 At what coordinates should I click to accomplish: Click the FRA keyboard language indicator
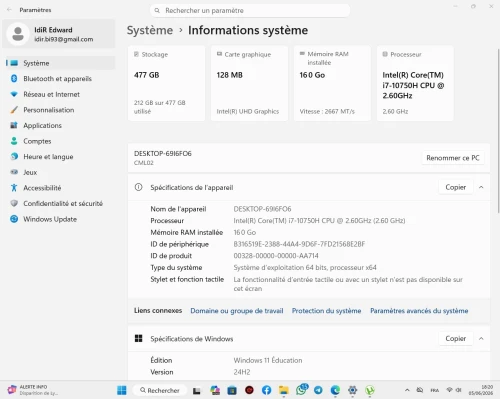coord(435,390)
